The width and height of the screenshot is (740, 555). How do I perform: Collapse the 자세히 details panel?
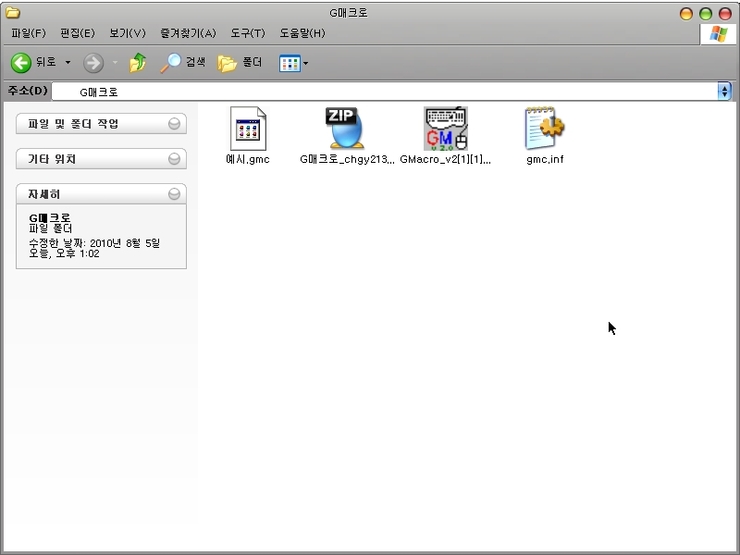pos(174,193)
